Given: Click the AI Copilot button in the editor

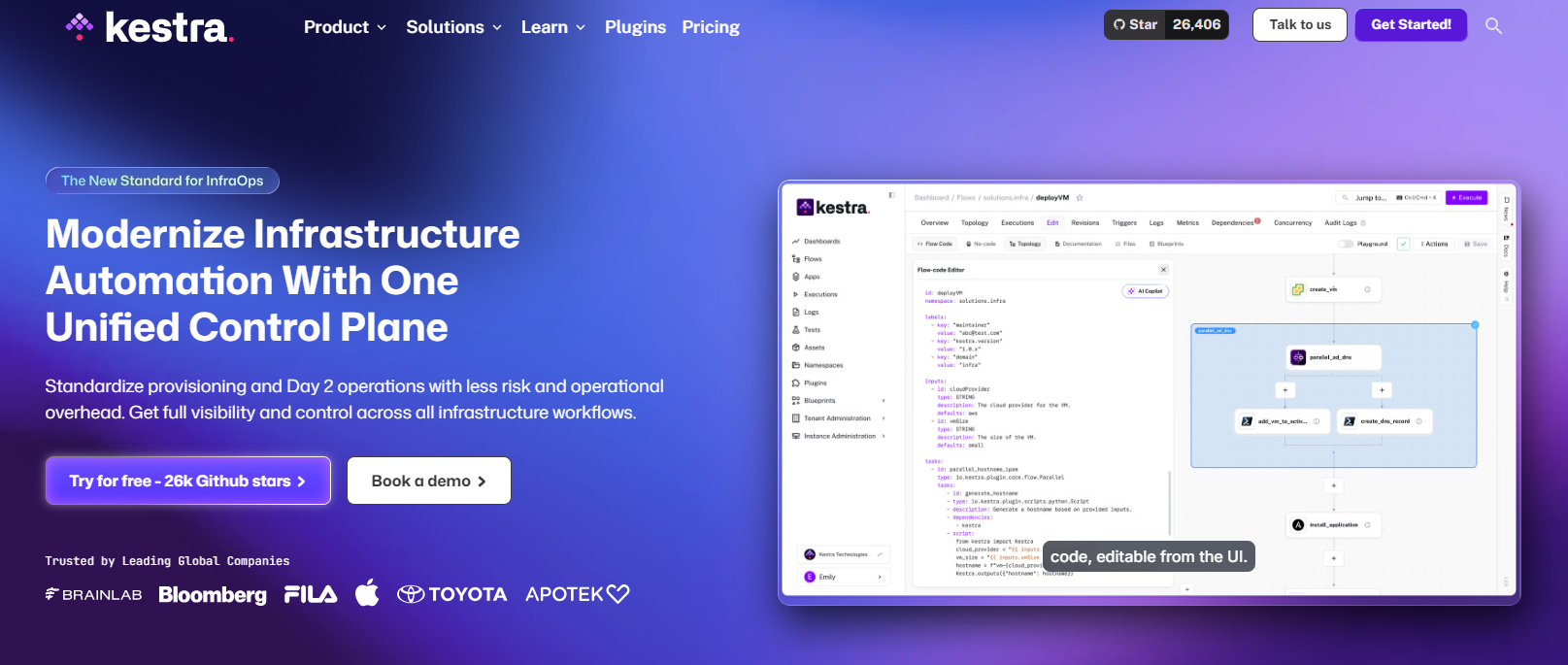Looking at the screenshot, I should [x=1146, y=291].
